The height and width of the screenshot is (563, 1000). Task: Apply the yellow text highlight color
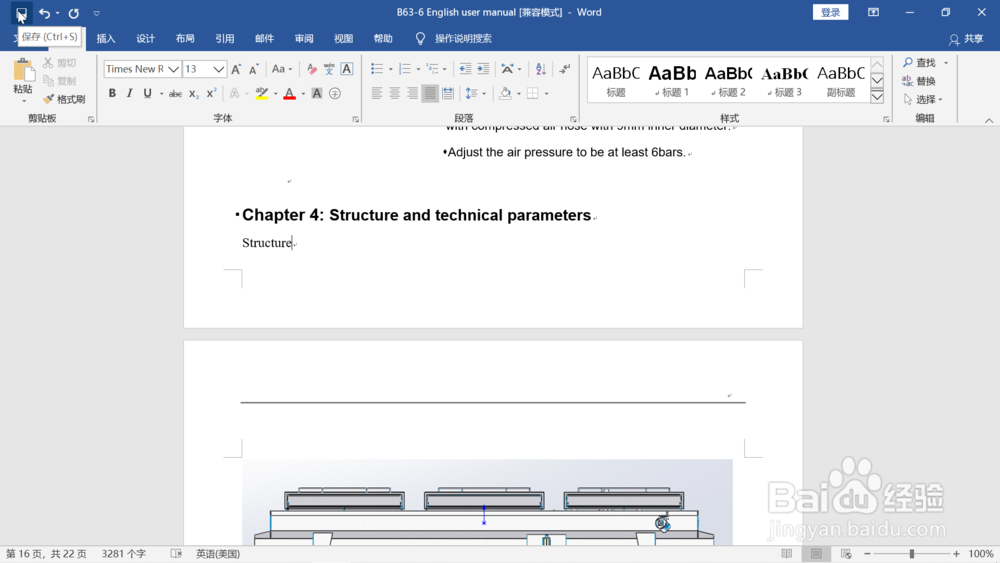coord(261,93)
